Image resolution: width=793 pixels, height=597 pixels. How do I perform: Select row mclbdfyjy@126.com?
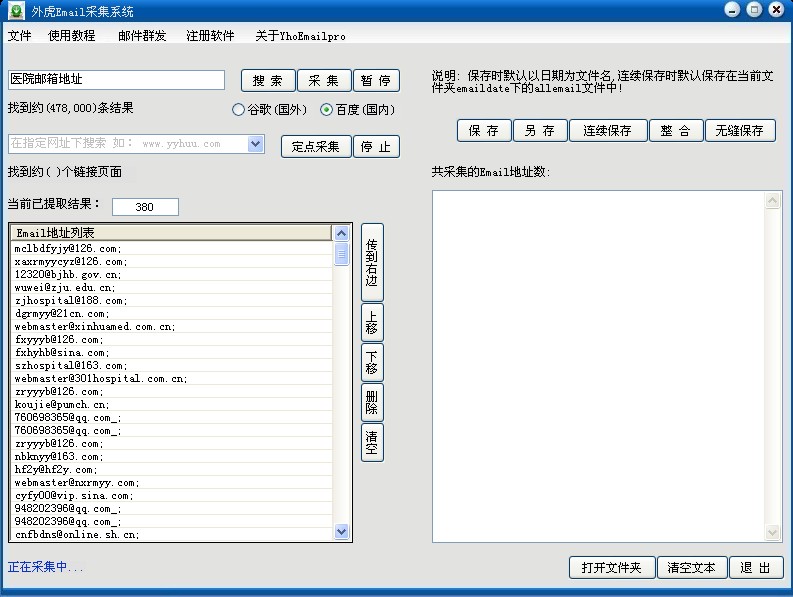[171, 248]
